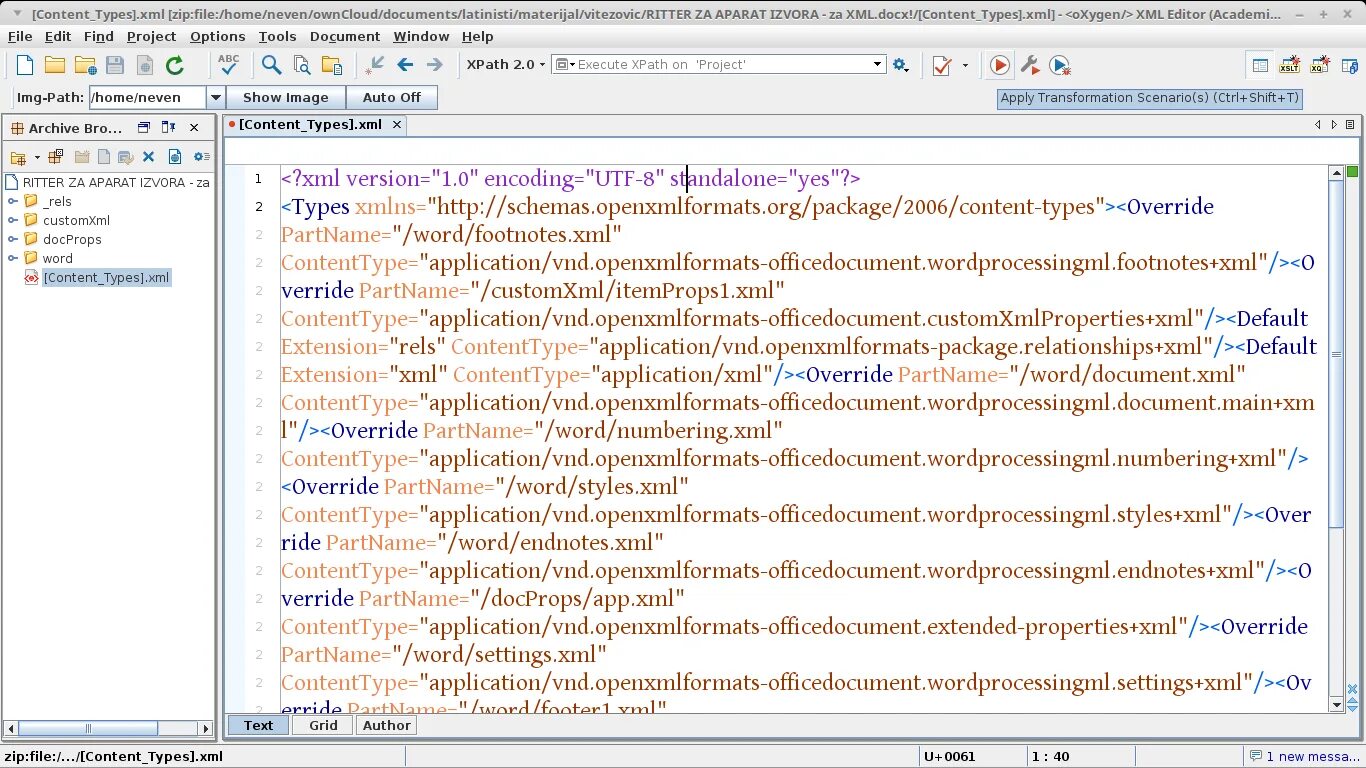Click the Execute XPath input field
The height and width of the screenshot is (768, 1366).
tap(720, 64)
